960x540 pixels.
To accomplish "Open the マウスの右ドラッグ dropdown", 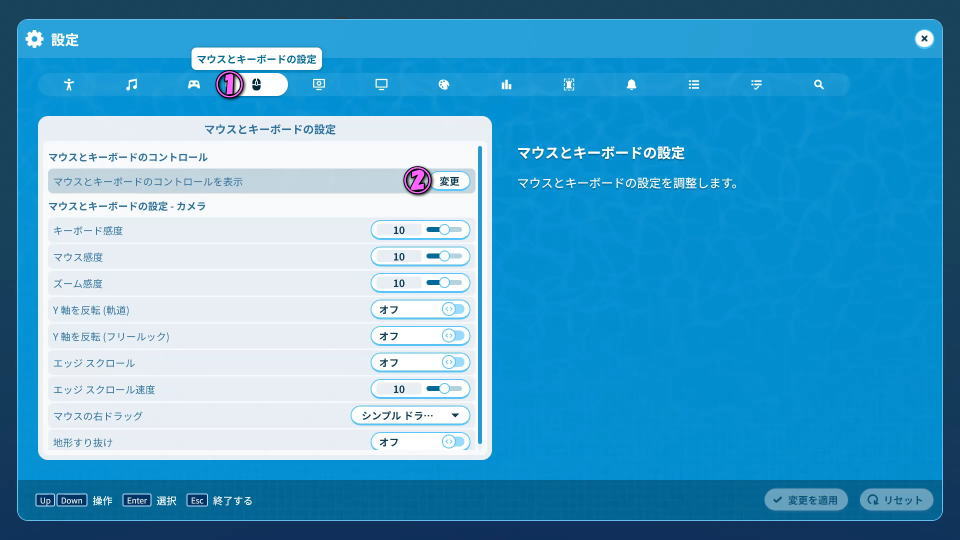I will [410, 415].
